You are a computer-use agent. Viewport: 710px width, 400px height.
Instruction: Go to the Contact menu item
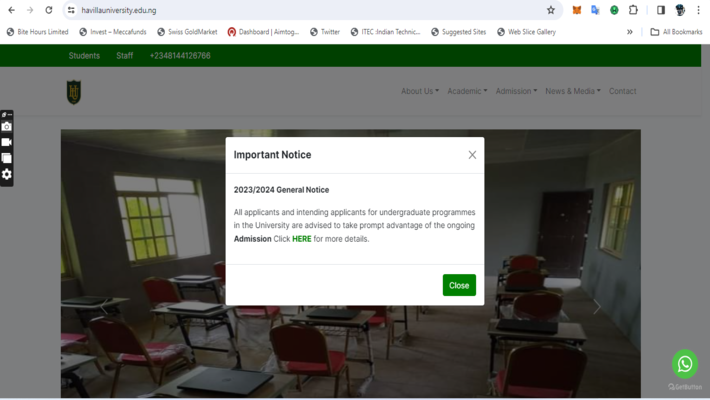pyautogui.click(x=622, y=91)
